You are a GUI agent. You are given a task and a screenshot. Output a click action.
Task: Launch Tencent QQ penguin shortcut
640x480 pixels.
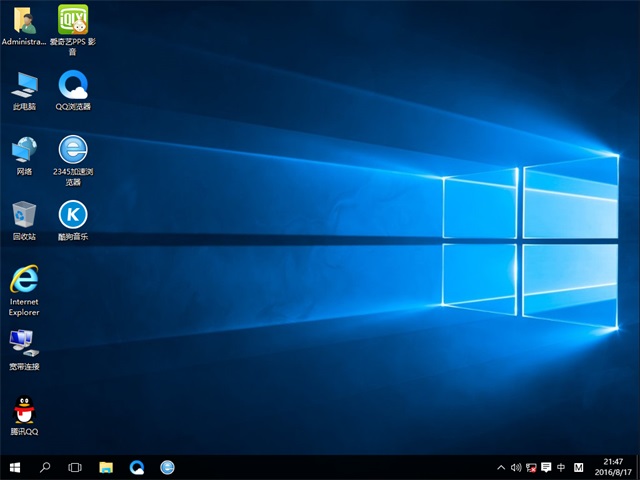click(24, 410)
